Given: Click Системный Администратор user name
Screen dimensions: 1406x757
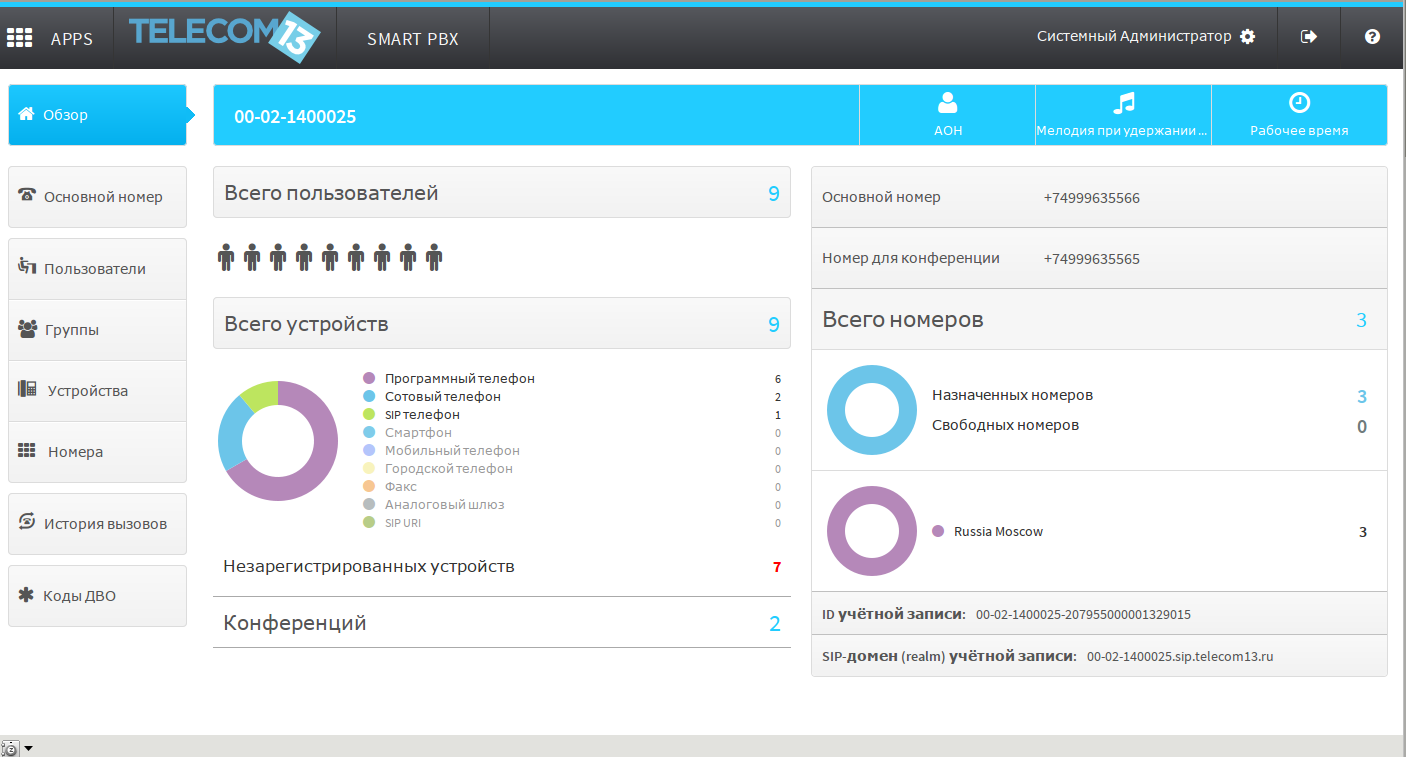Looking at the screenshot, I should tap(1134, 37).
